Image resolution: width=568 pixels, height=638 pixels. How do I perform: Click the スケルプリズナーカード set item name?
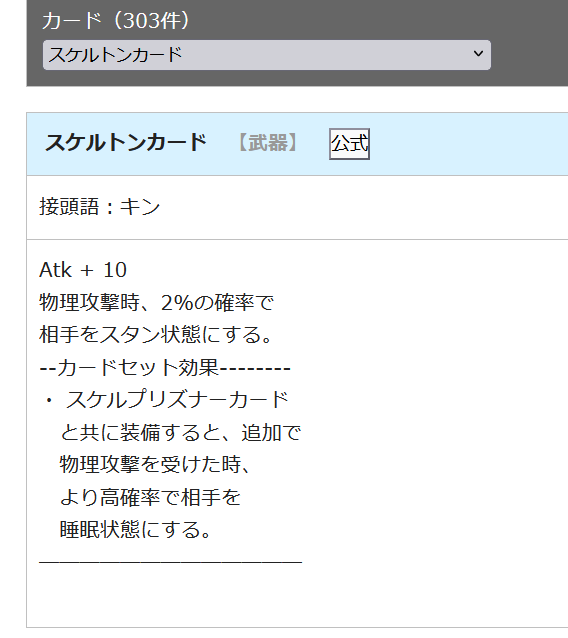click(x=177, y=400)
